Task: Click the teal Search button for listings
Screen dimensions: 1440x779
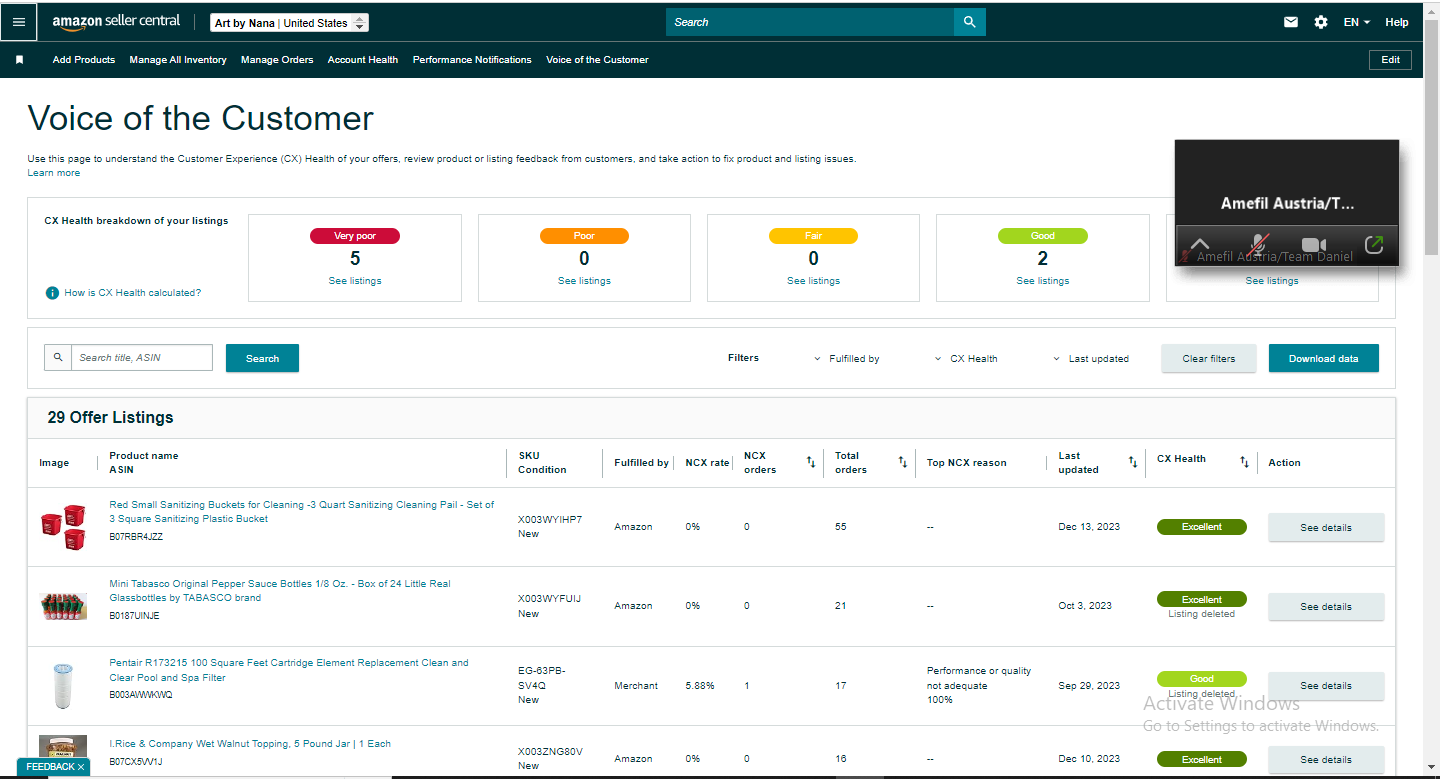Action: point(262,358)
